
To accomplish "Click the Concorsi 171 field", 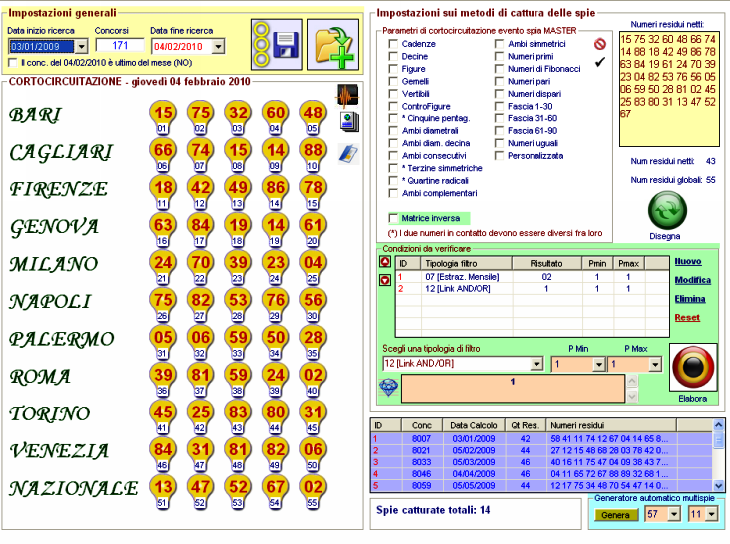I will tap(120, 45).
